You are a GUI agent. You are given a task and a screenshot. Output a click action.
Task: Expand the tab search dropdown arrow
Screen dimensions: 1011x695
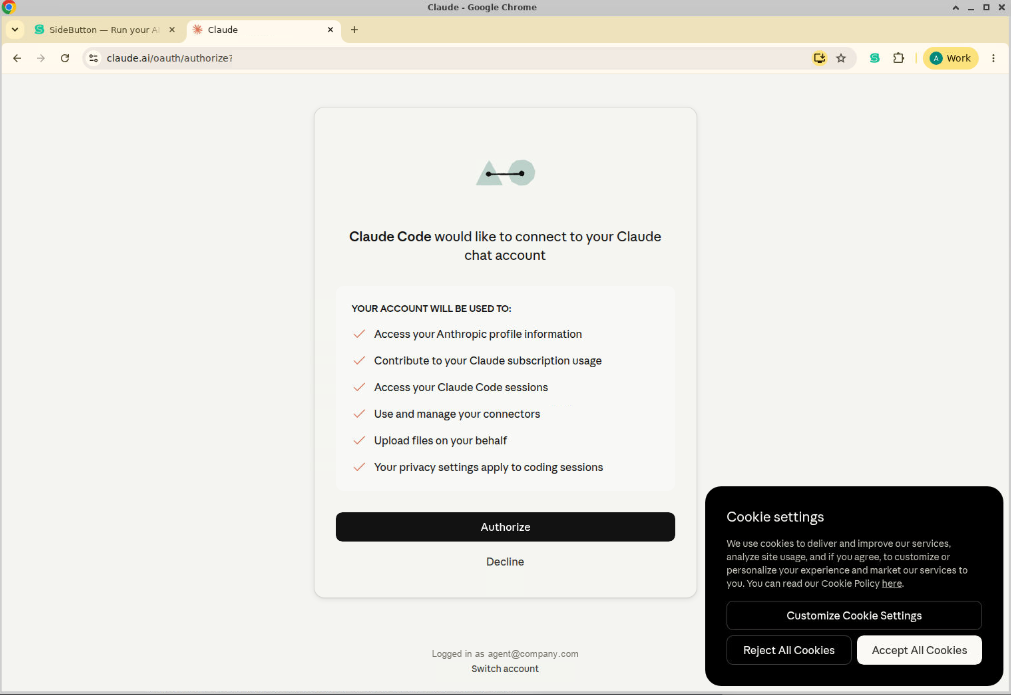15,30
